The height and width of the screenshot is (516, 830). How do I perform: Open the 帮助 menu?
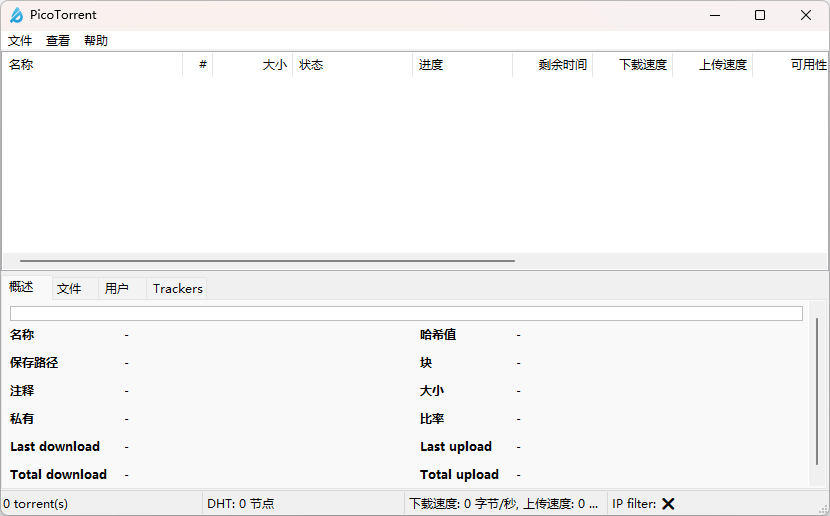click(96, 41)
